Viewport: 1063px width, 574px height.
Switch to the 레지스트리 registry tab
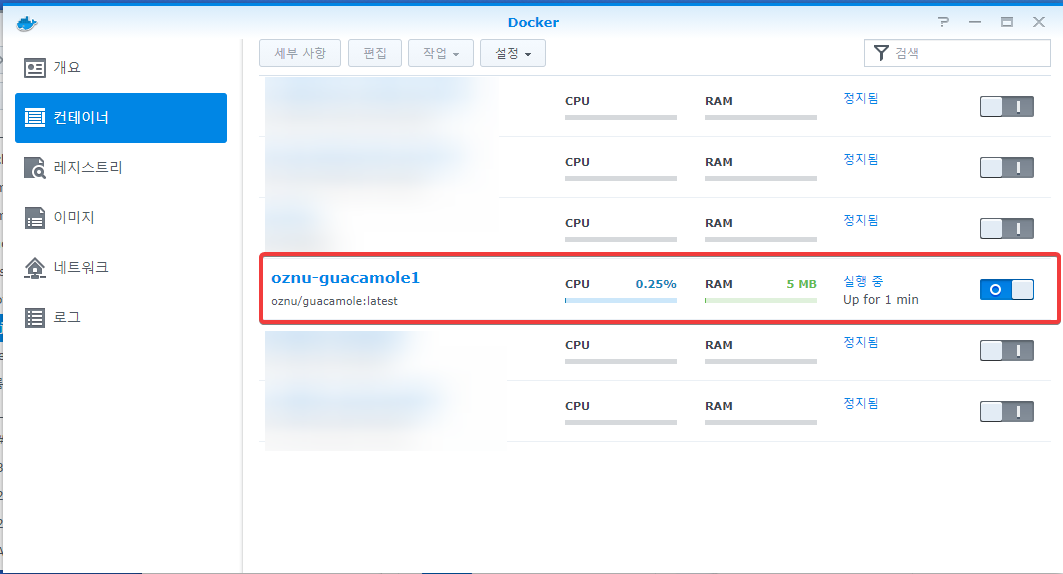tap(121, 168)
